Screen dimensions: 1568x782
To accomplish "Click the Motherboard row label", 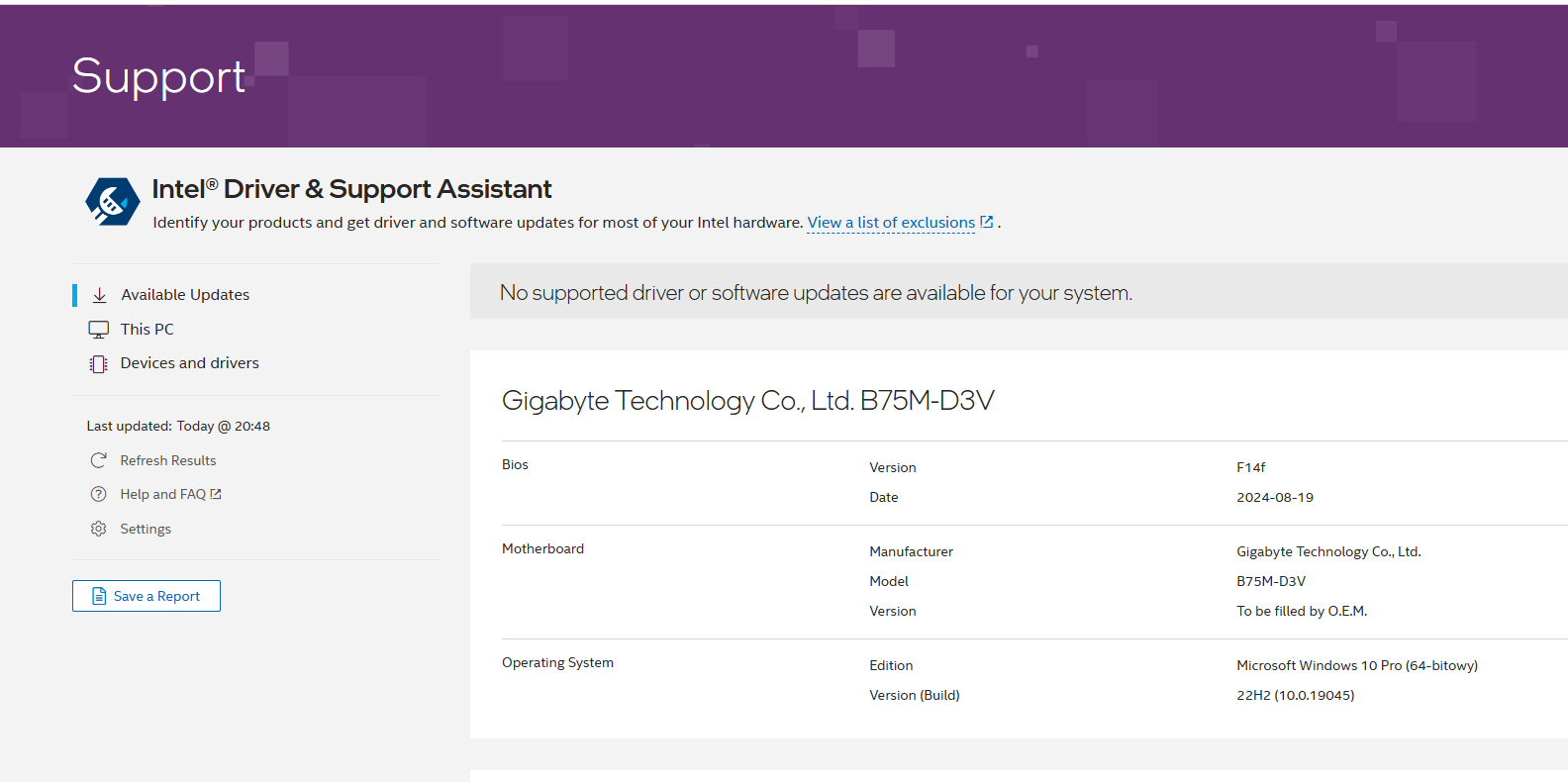I will pyautogui.click(x=542, y=548).
